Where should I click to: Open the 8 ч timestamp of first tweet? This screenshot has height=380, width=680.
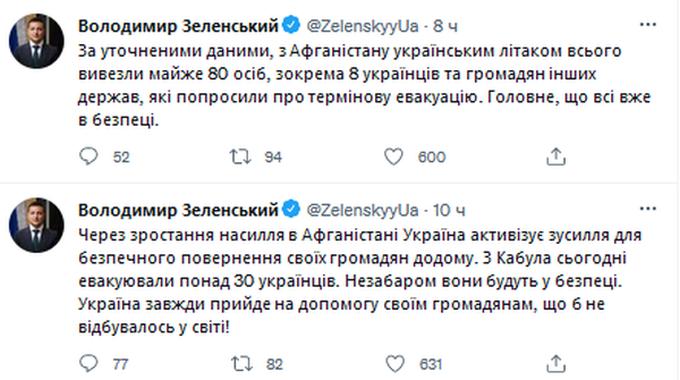click(x=445, y=26)
